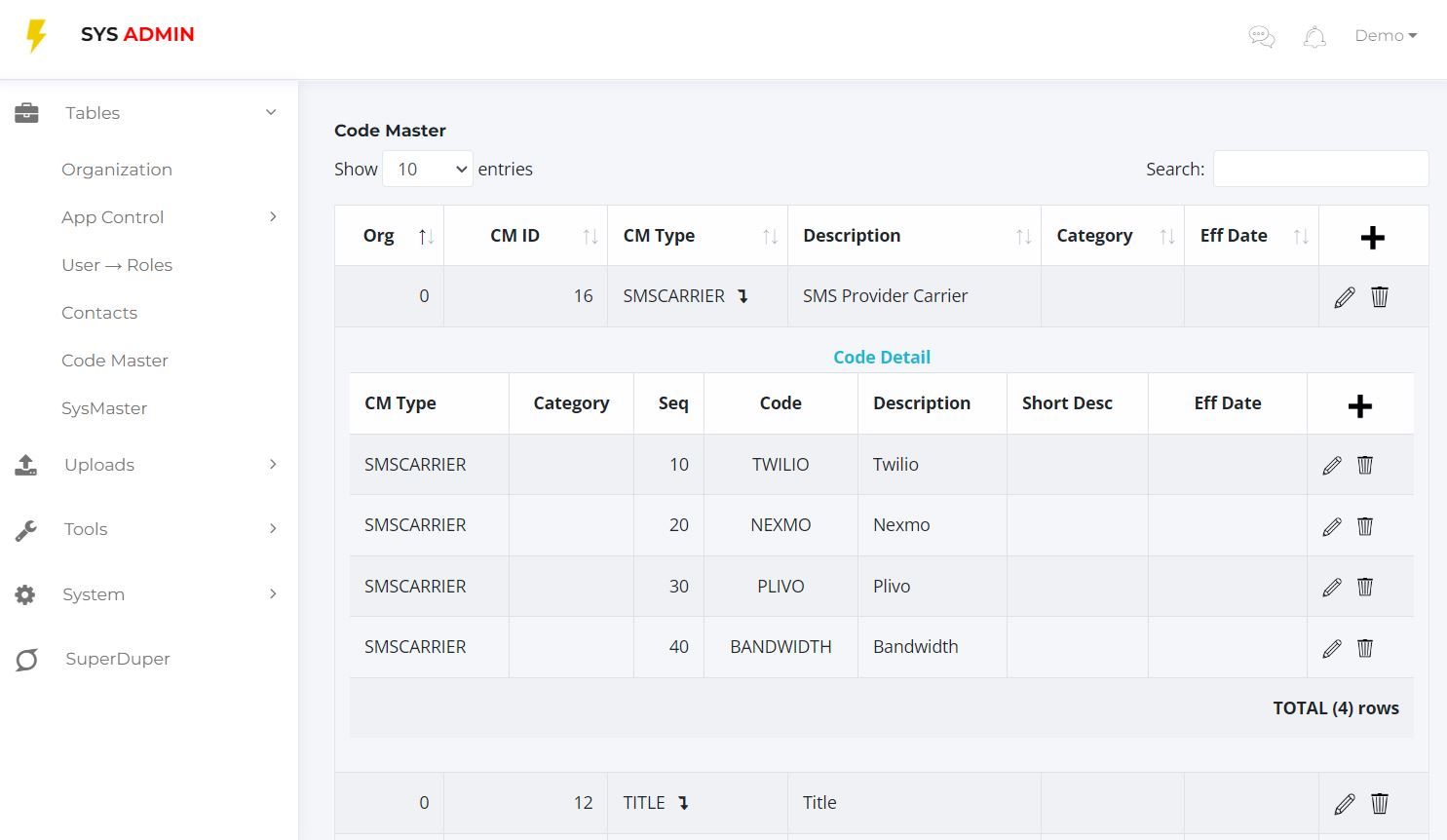Delete the SMS Provider Carrier row
The image size is (1447, 840).
[x=1380, y=297]
